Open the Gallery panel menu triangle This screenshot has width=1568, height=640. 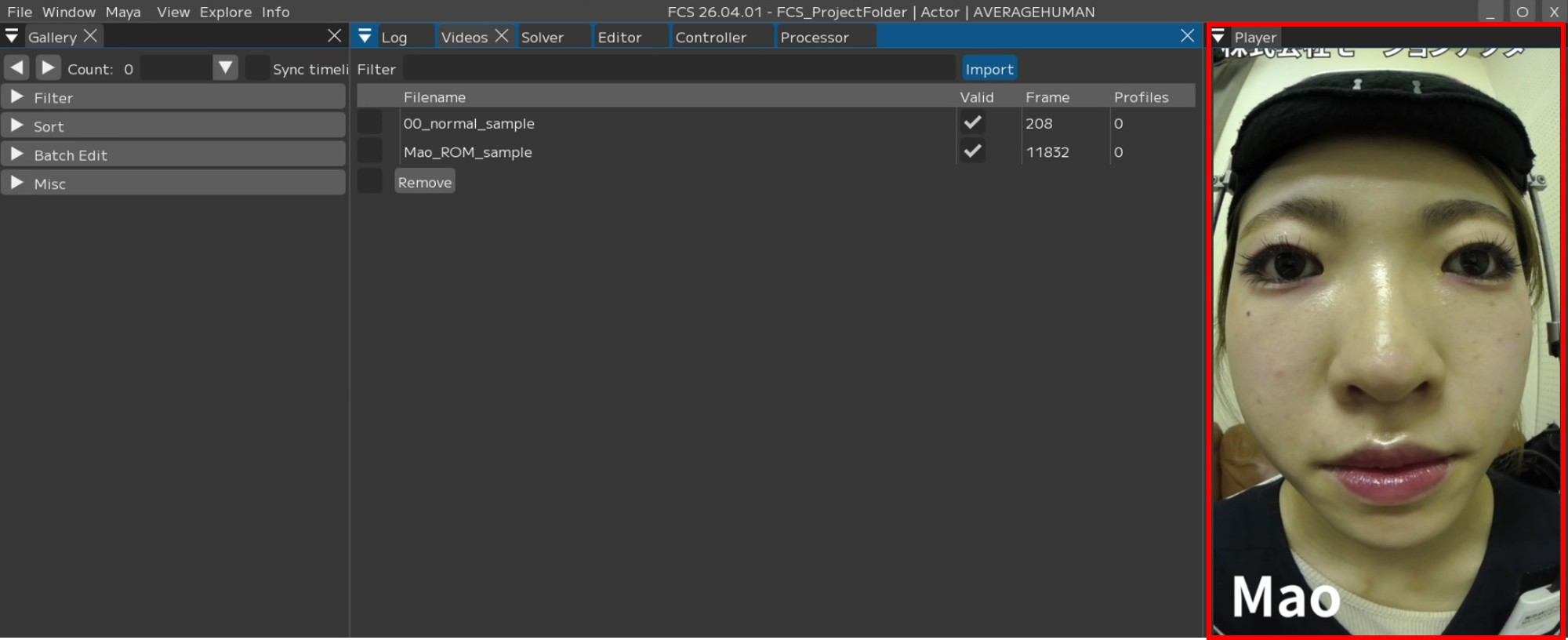pyautogui.click(x=12, y=36)
